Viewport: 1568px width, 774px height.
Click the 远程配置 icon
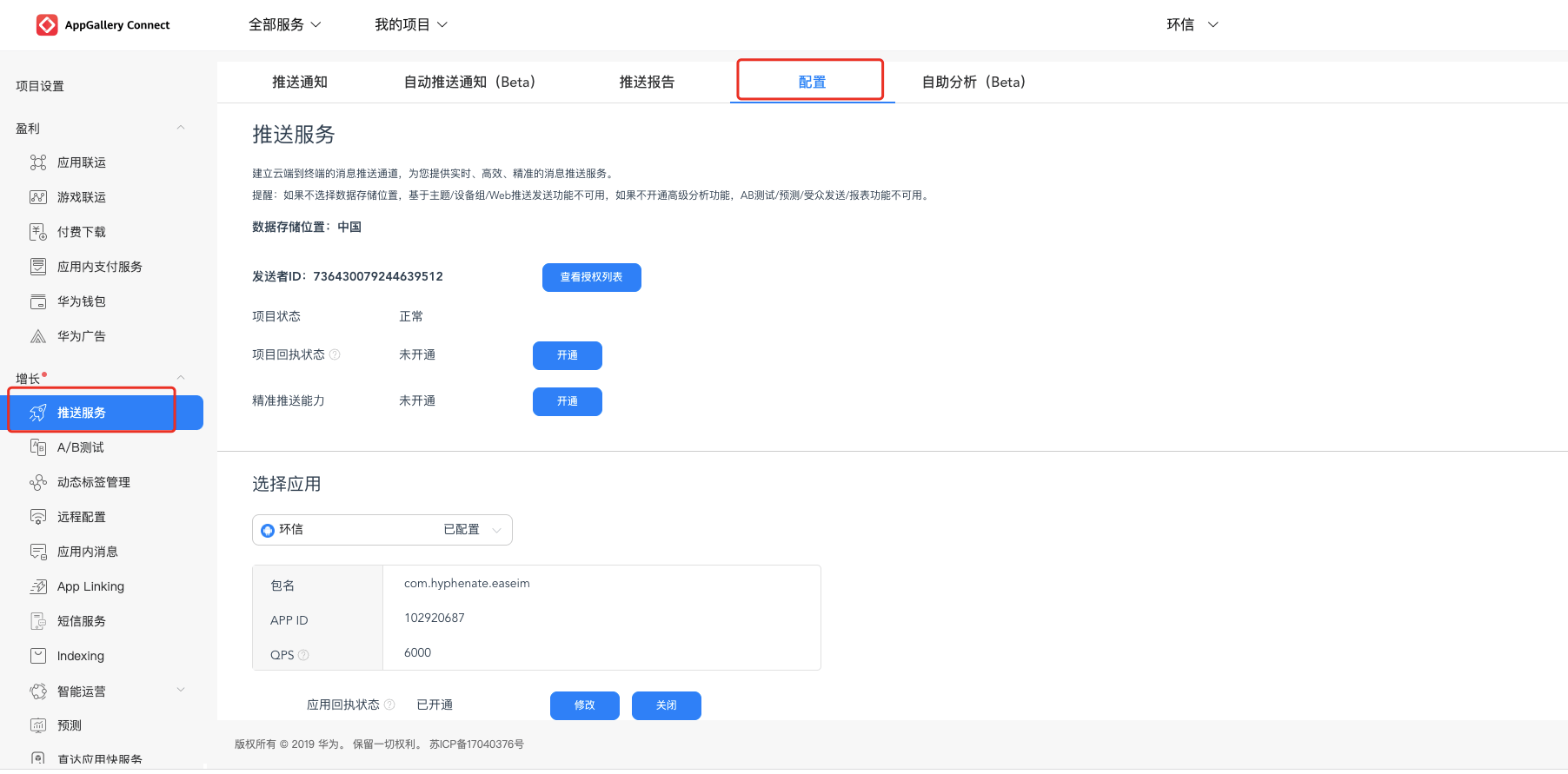coord(38,517)
